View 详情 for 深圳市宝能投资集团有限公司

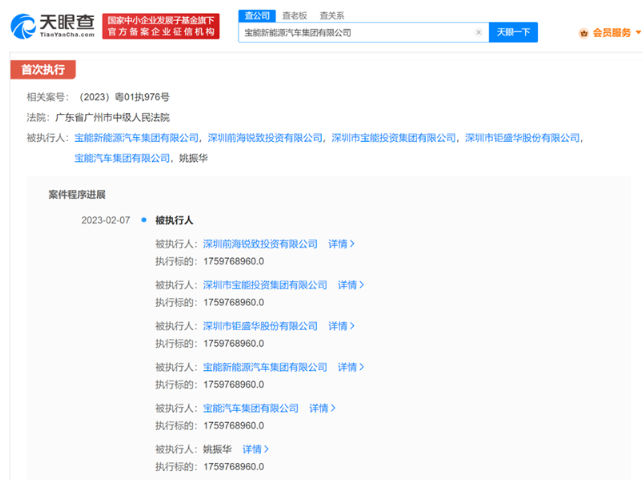coord(351,285)
